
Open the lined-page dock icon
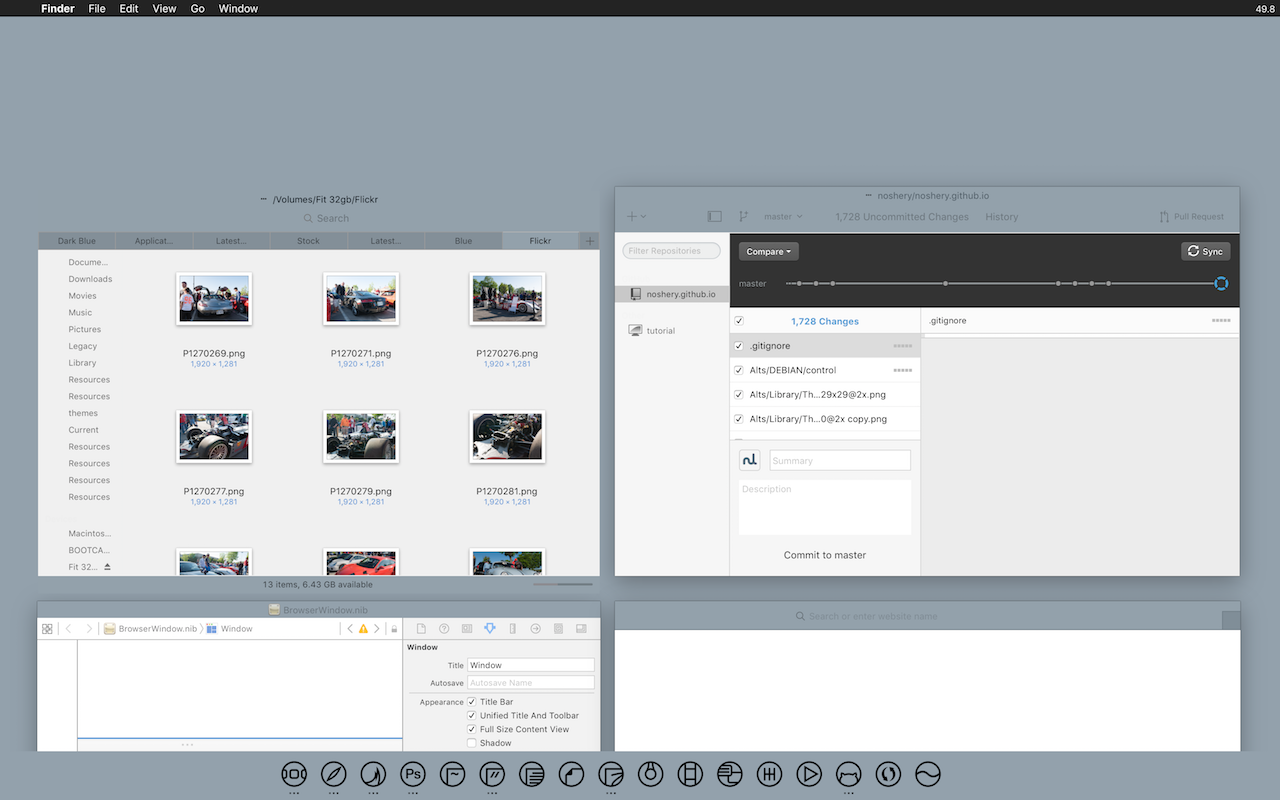532,774
